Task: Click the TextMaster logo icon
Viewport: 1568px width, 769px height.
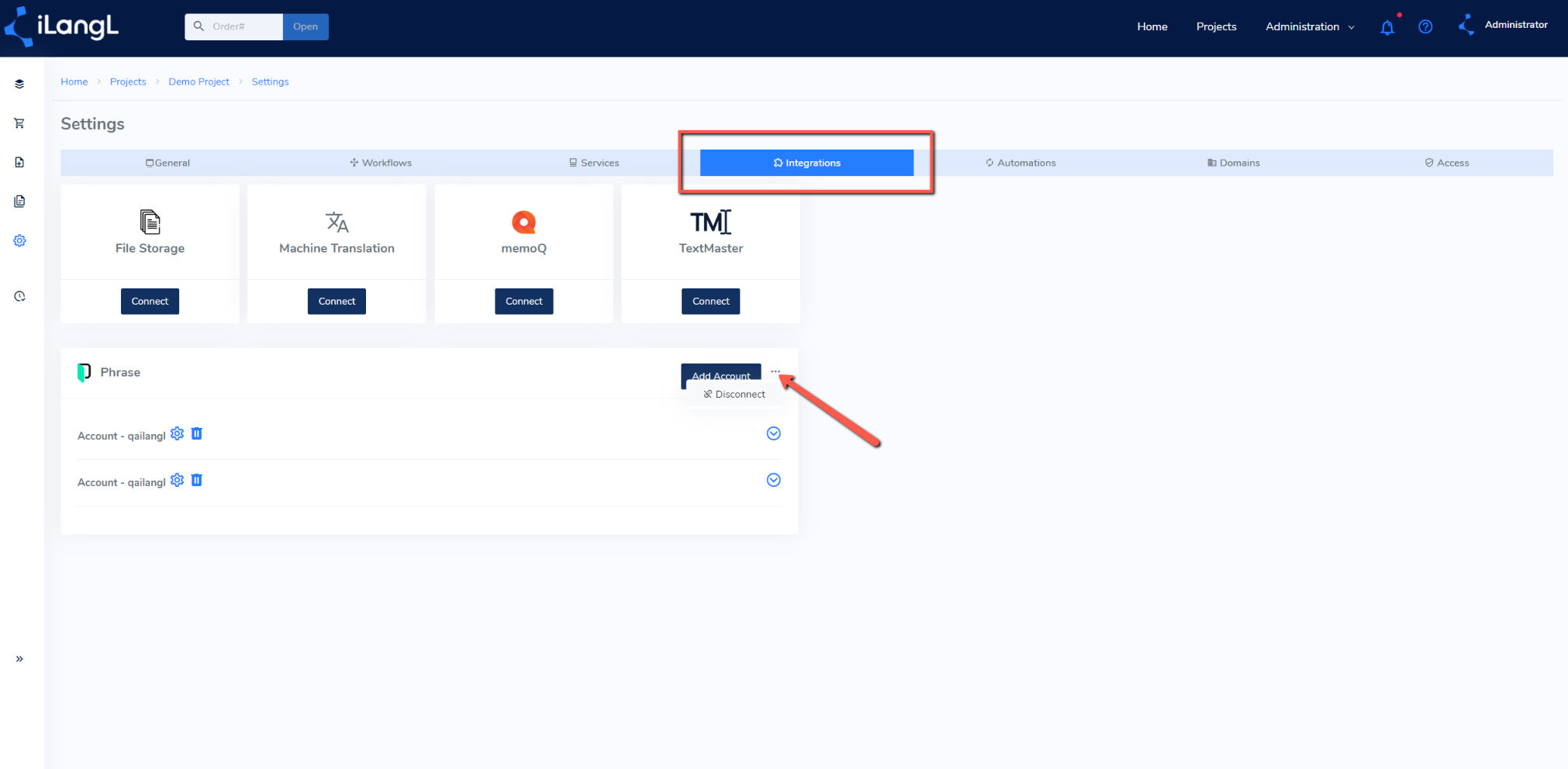Action: tap(711, 222)
